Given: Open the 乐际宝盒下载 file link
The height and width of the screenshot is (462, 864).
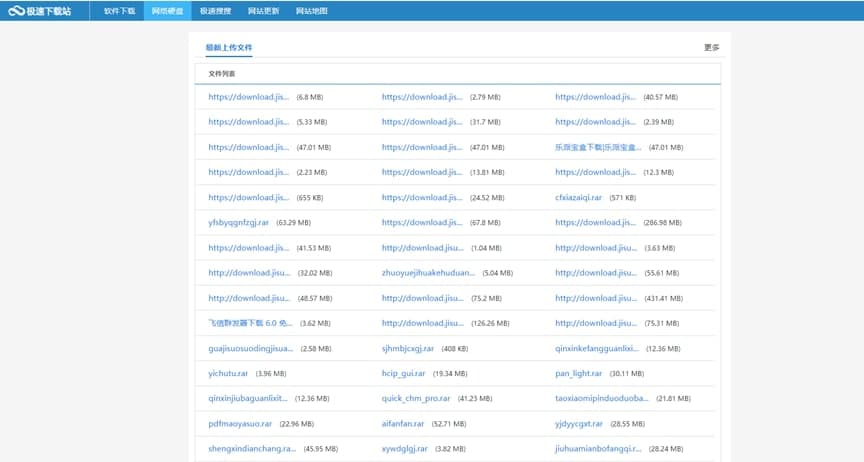Looking at the screenshot, I should point(596,147).
